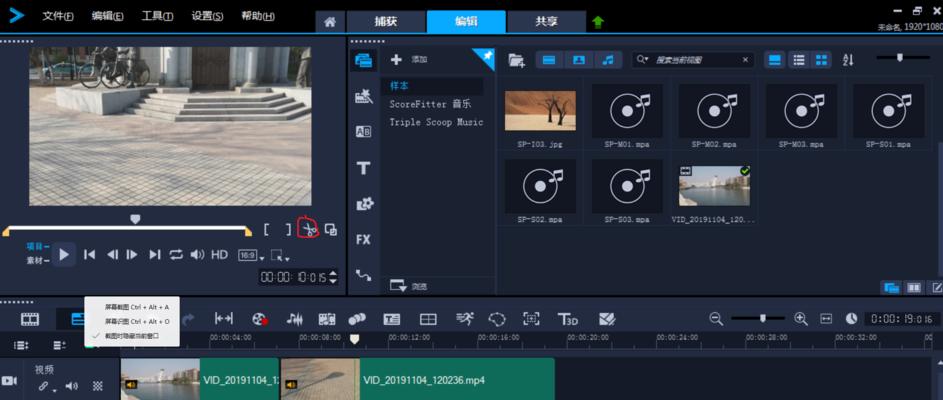Import media files folder icon
This screenshot has height=400, width=943.
(516, 60)
